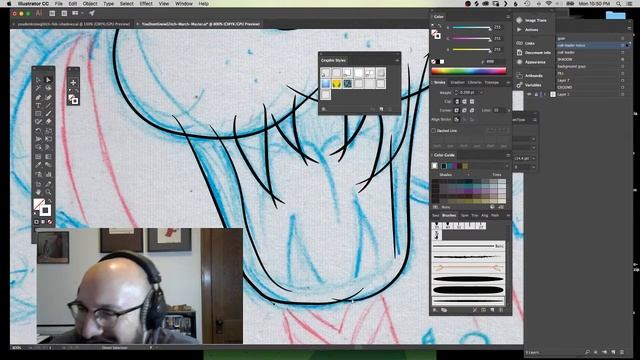Align stroke to center
Viewport: 640px width, 360px height.
coord(457,120)
